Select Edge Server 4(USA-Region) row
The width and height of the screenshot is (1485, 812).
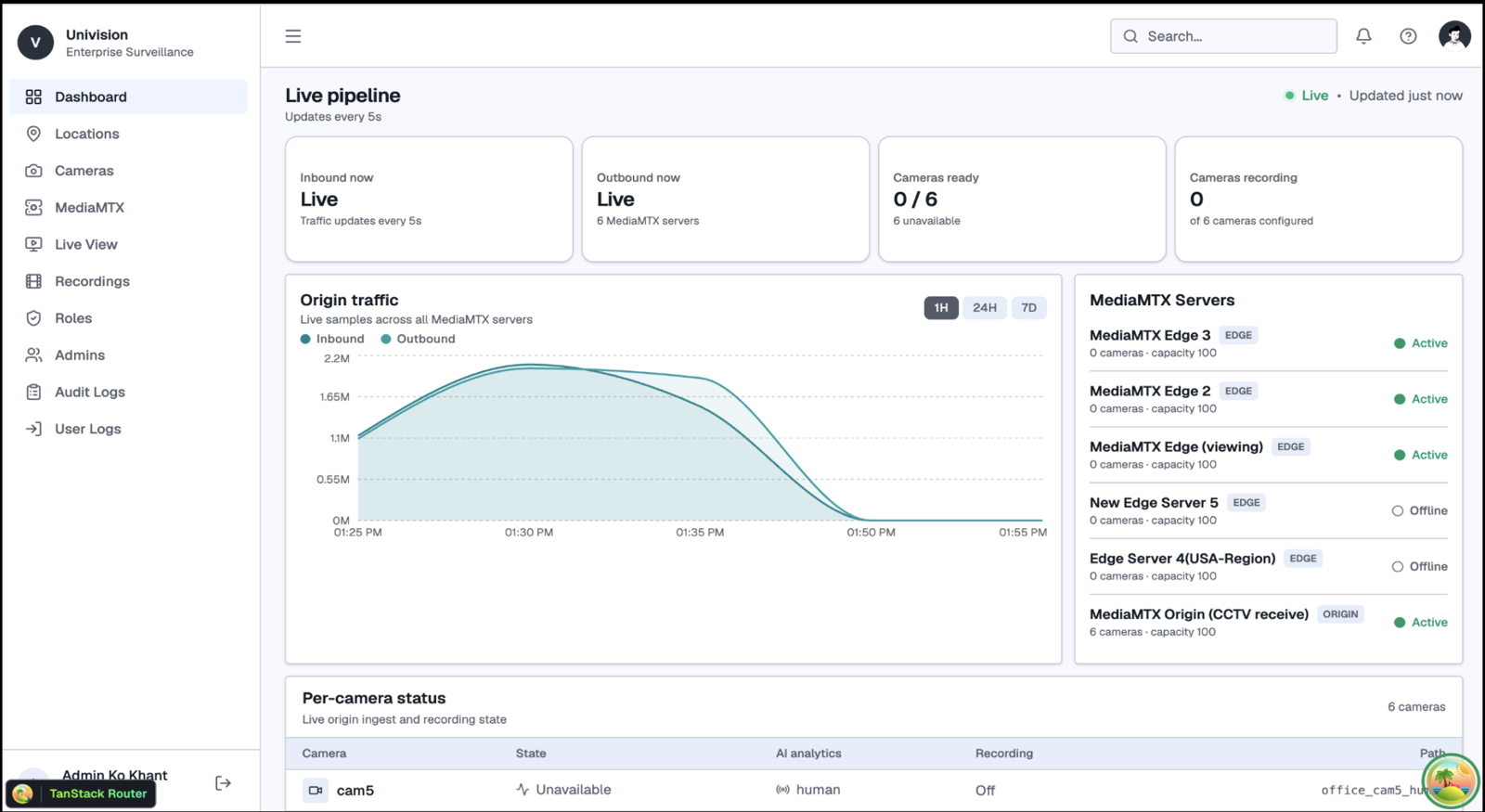[1269, 566]
